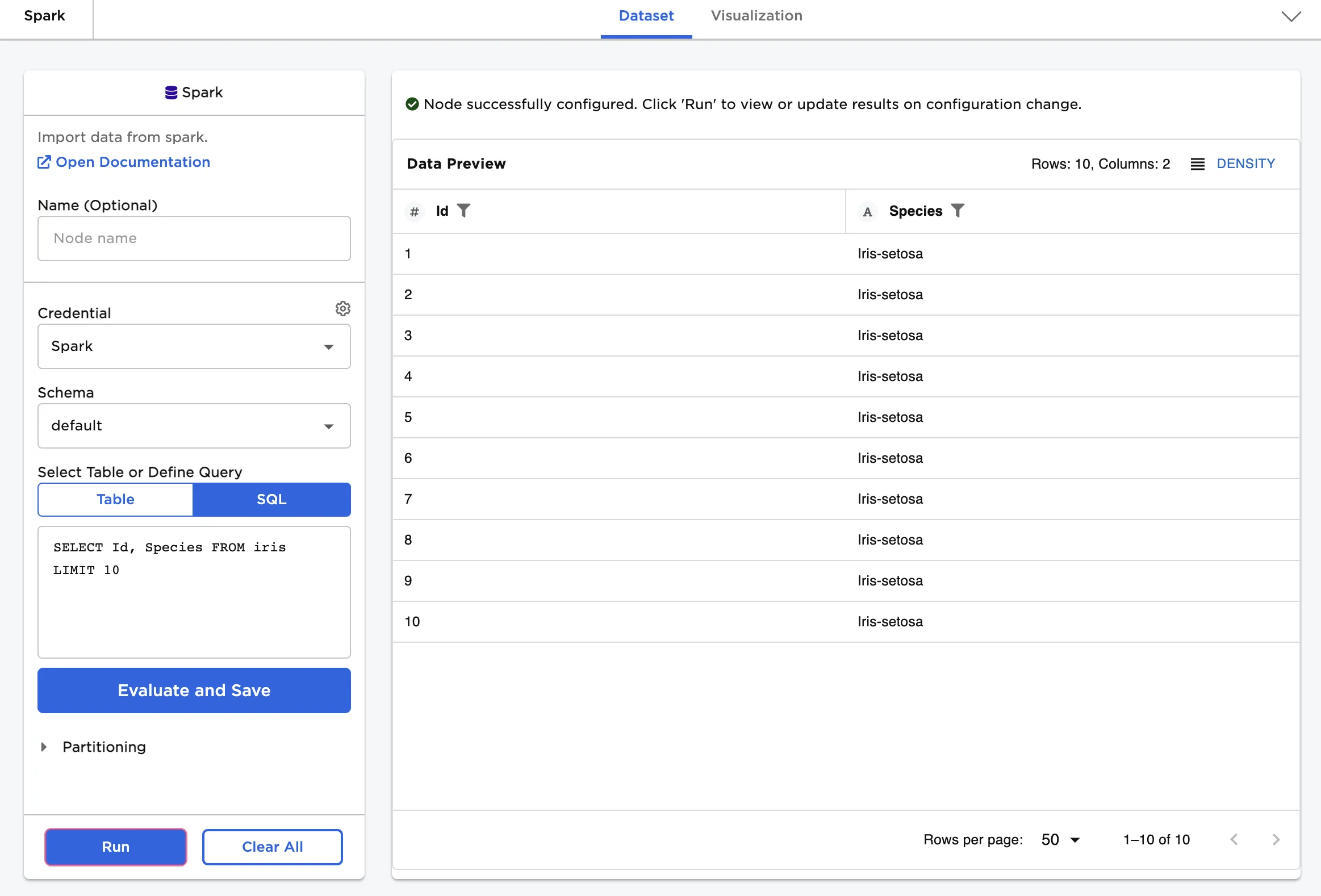Screen dimensions: 1321x896
Task: Expand the Partitioning section
Action: (x=44, y=747)
